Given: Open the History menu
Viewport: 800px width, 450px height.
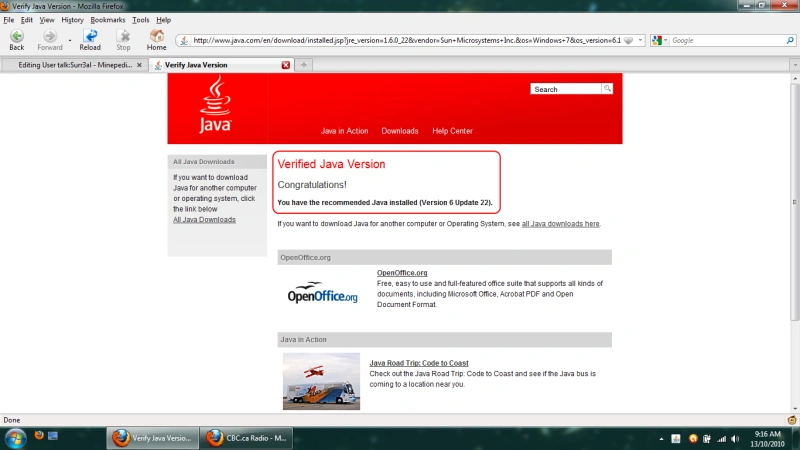Looking at the screenshot, I should point(72,20).
